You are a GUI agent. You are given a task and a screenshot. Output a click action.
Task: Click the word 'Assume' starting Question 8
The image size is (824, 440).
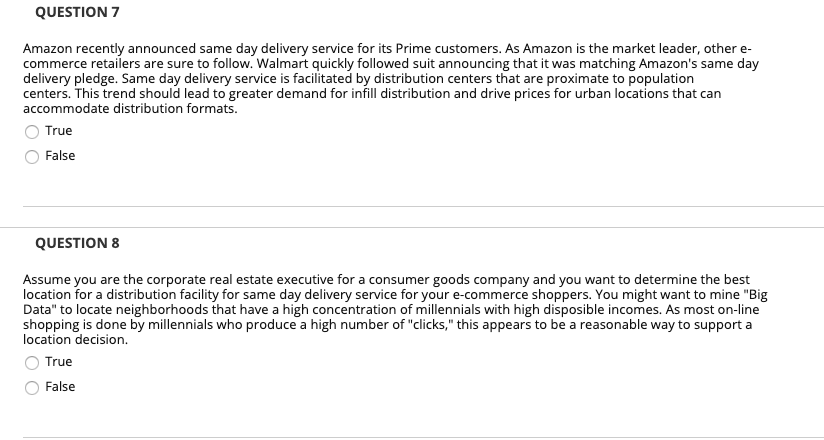[45, 280]
